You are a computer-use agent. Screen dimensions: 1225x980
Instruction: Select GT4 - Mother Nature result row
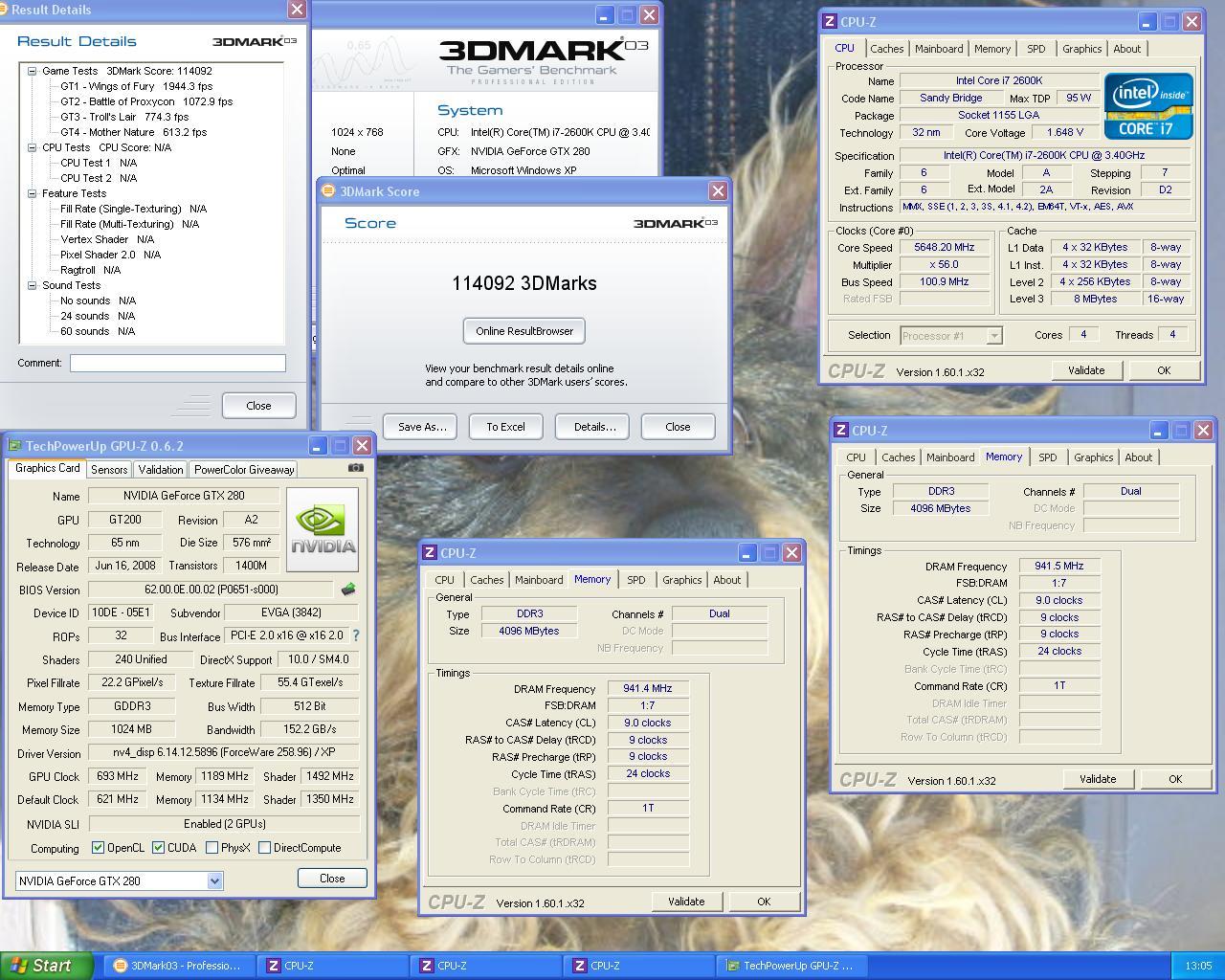pyautogui.click(x=133, y=132)
